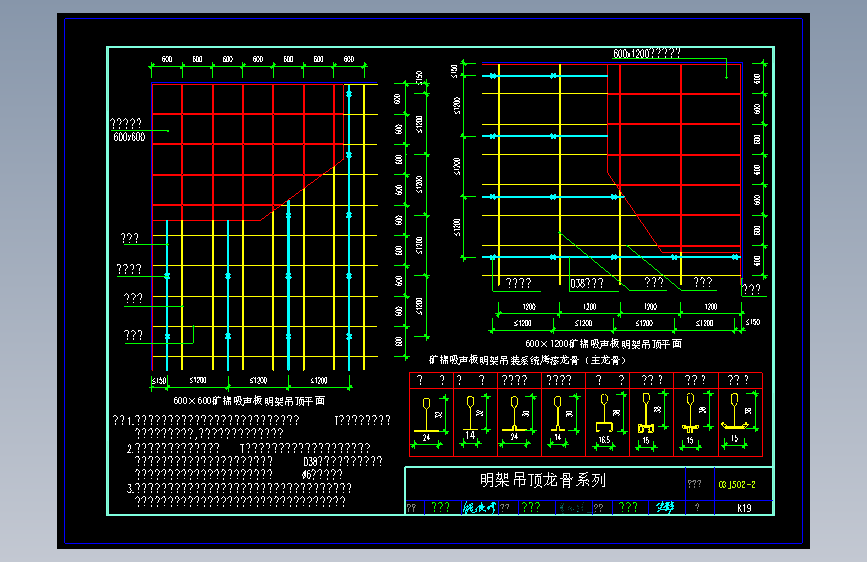Screen dimensions: 867x562
Task: Click the 600x1200 callout above right plan
Action: (646, 54)
